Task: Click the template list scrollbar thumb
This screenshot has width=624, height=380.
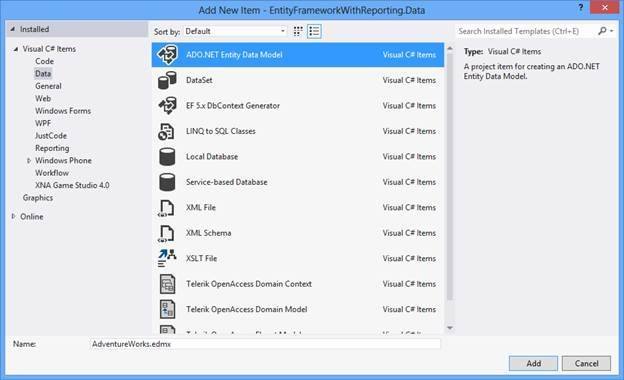Action: 450,177
